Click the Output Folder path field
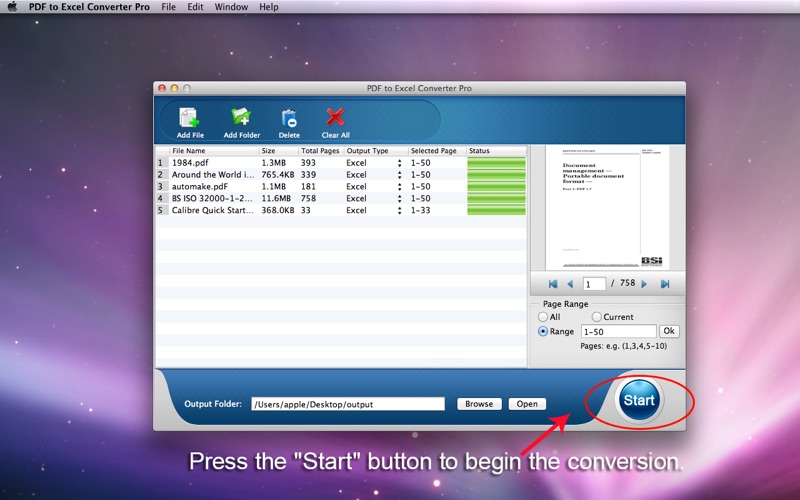 coord(348,404)
